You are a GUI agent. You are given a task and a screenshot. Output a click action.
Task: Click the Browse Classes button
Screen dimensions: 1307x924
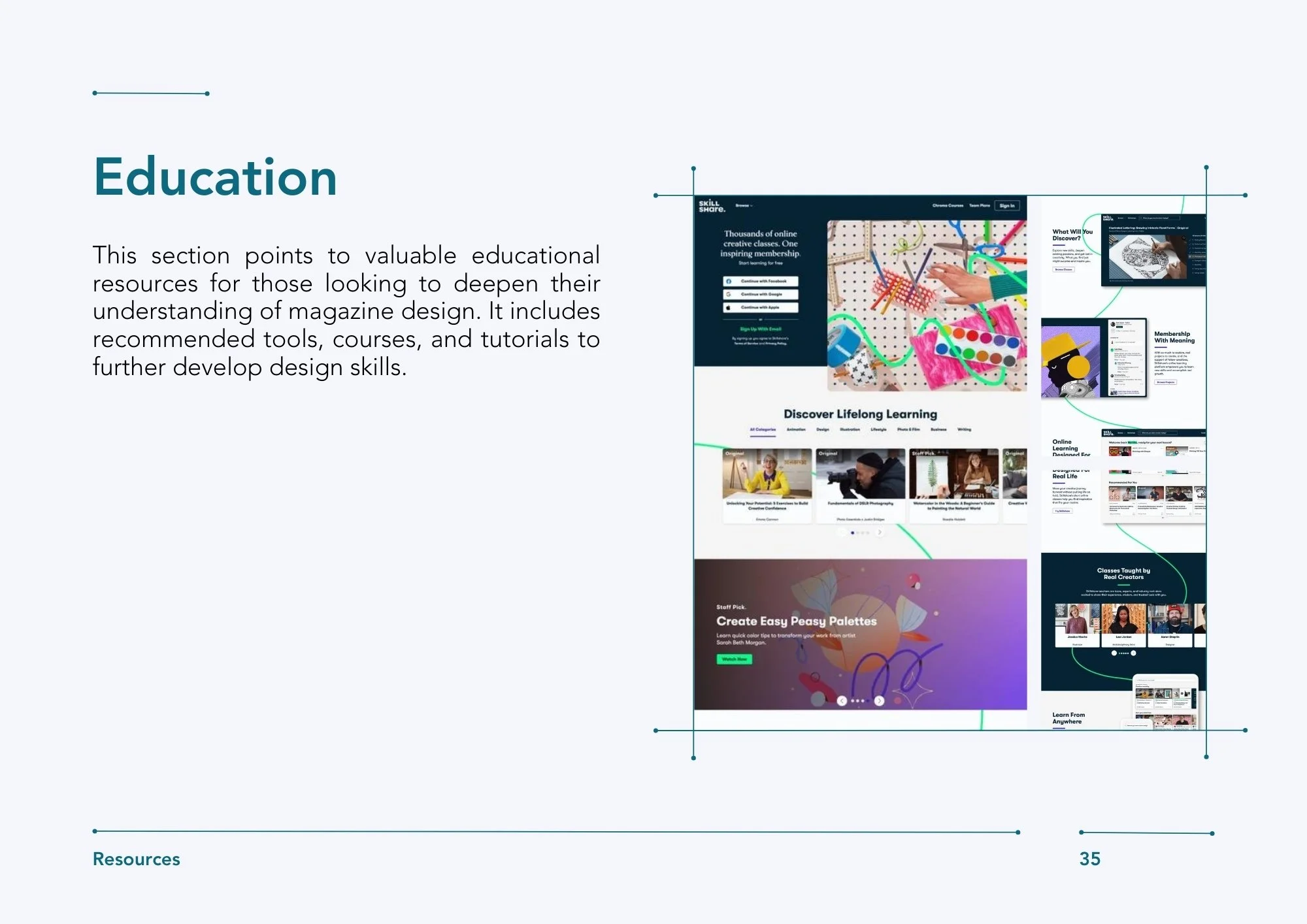pos(1063,269)
